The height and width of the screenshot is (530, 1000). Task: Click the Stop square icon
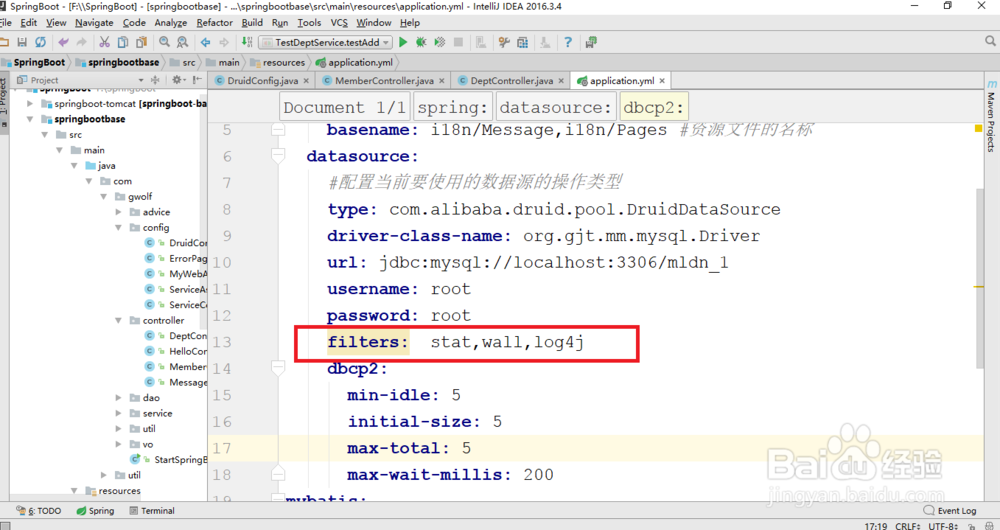458,42
